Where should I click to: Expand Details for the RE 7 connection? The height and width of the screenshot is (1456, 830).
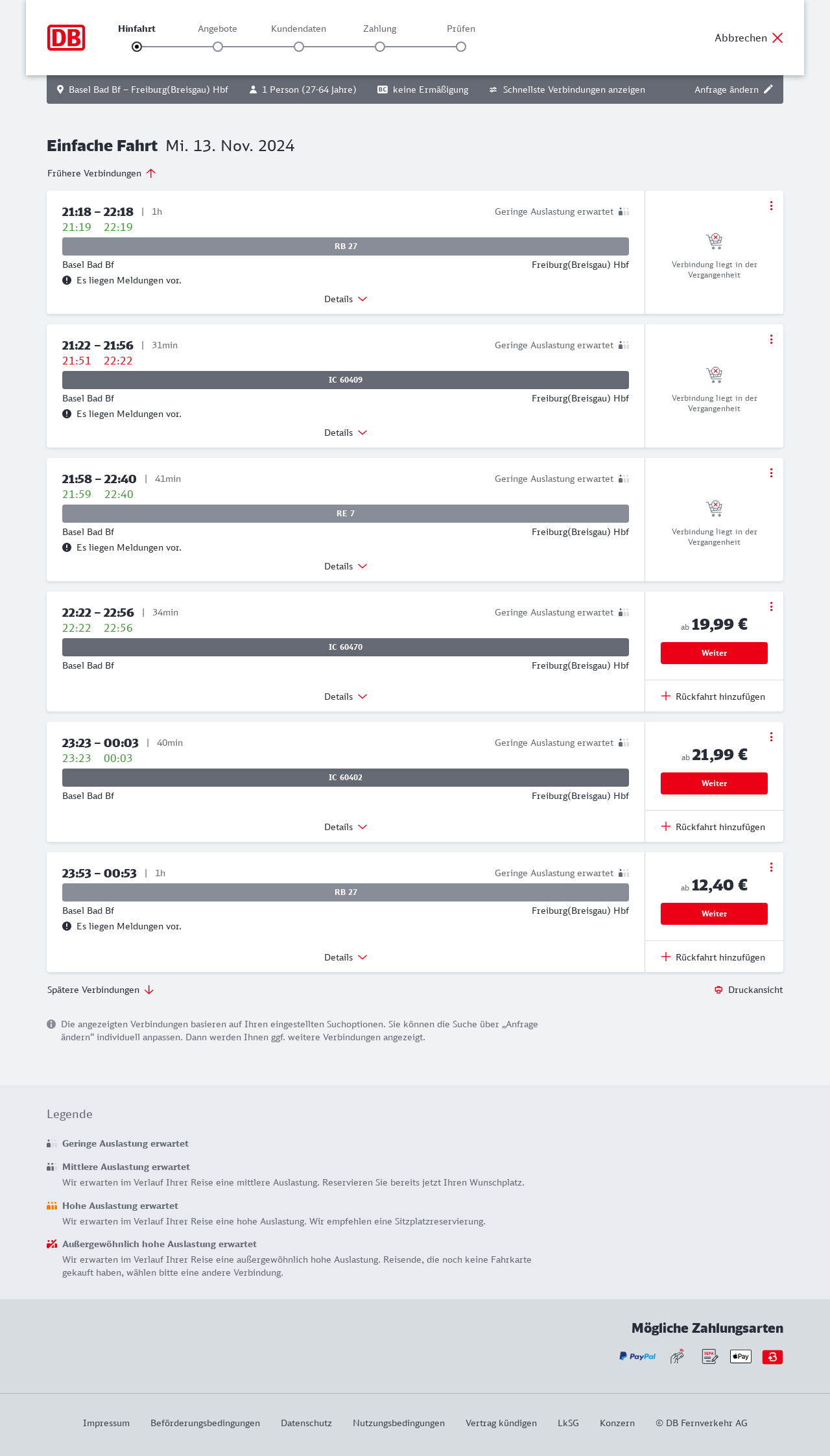click(x=346, y=566)
